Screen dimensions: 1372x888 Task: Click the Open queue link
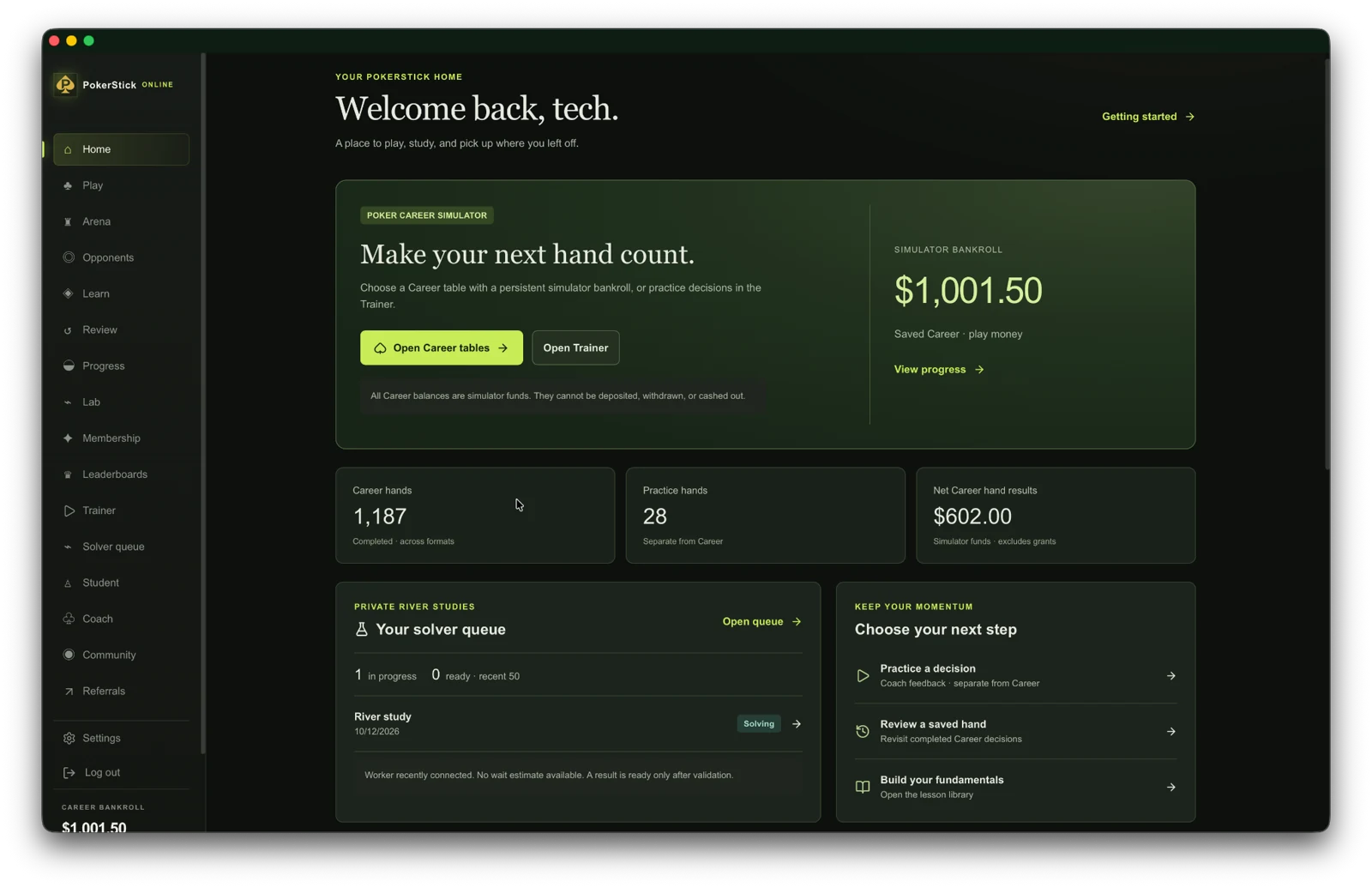pos(761,621)
